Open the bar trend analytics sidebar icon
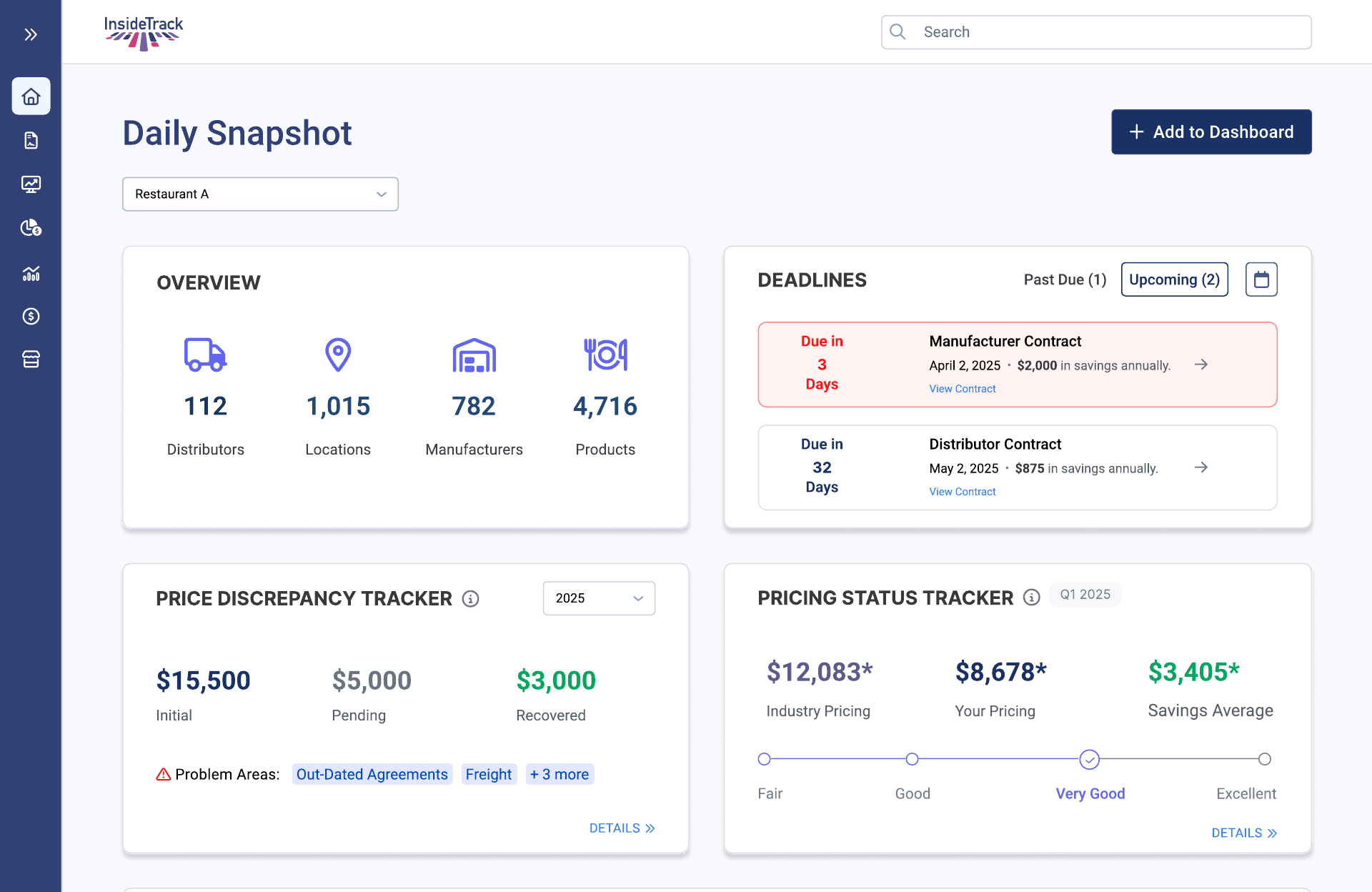The width and height of the screenshot is (1372, 892). click(31, 273)
